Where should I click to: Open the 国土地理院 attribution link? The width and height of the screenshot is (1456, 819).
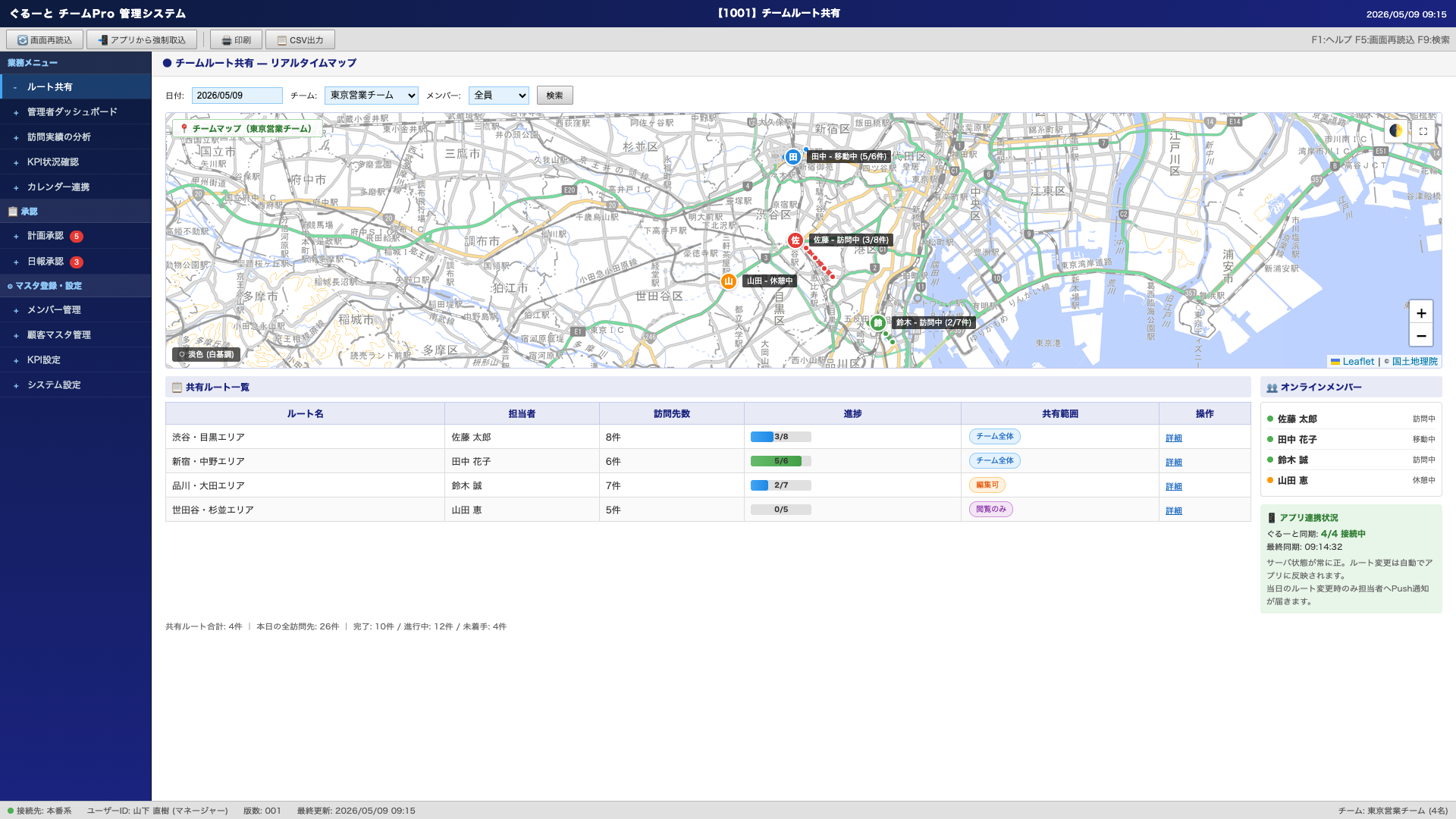(x=1415, y=362)
